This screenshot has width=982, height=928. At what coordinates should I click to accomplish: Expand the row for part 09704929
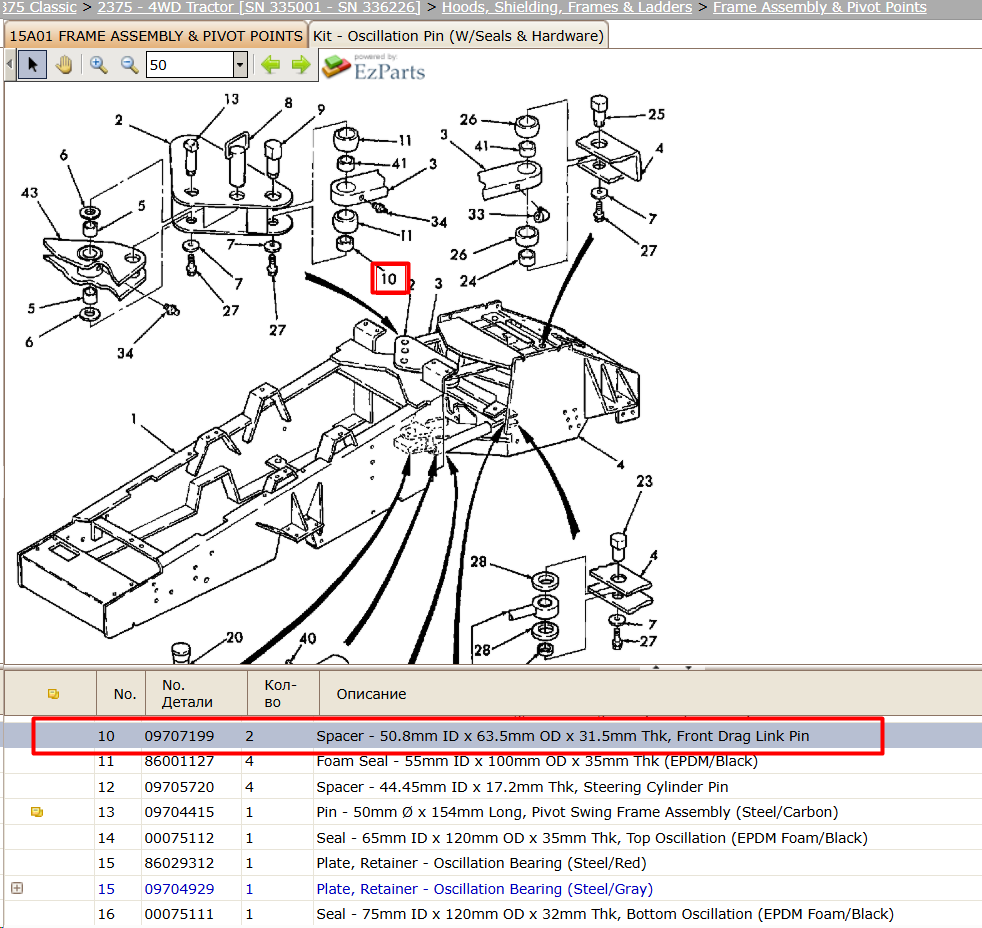[17, 888]
